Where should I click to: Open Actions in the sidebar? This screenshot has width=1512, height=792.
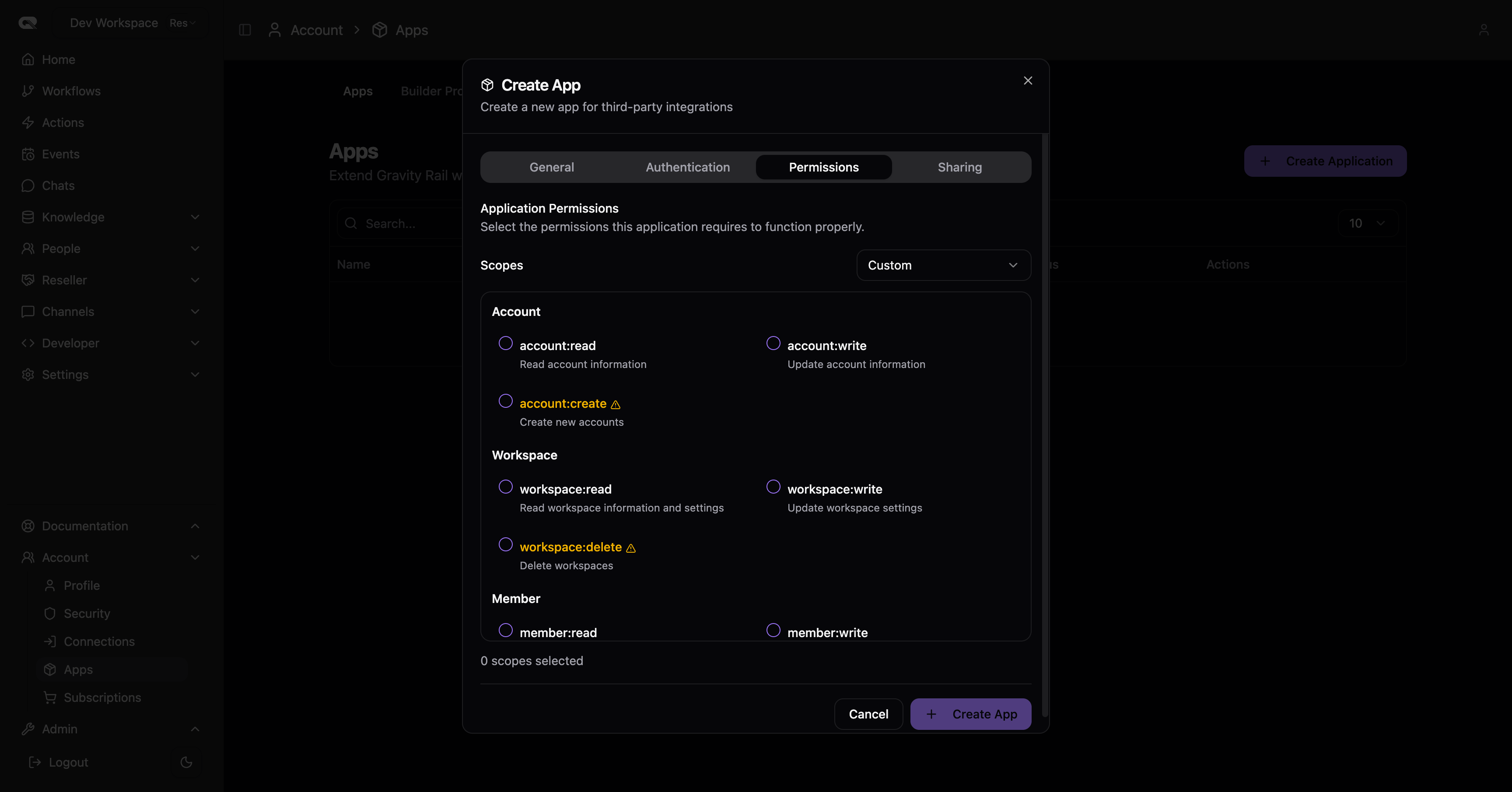click(63, 122)
